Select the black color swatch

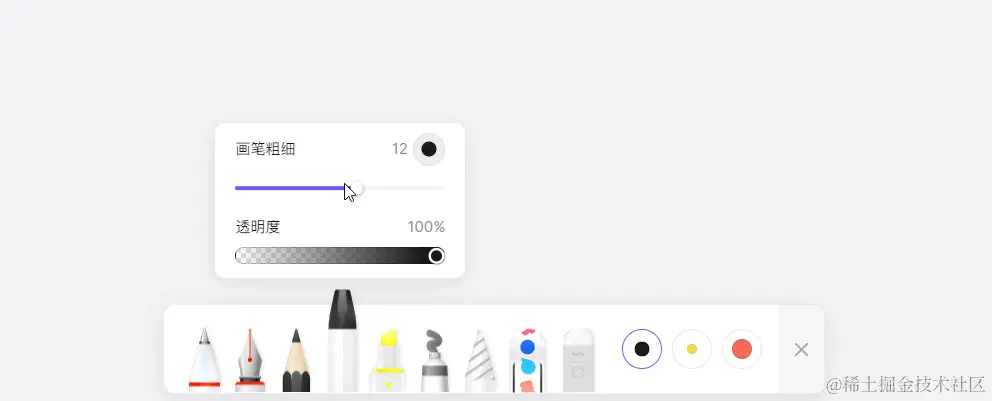(x=642, y=349)
